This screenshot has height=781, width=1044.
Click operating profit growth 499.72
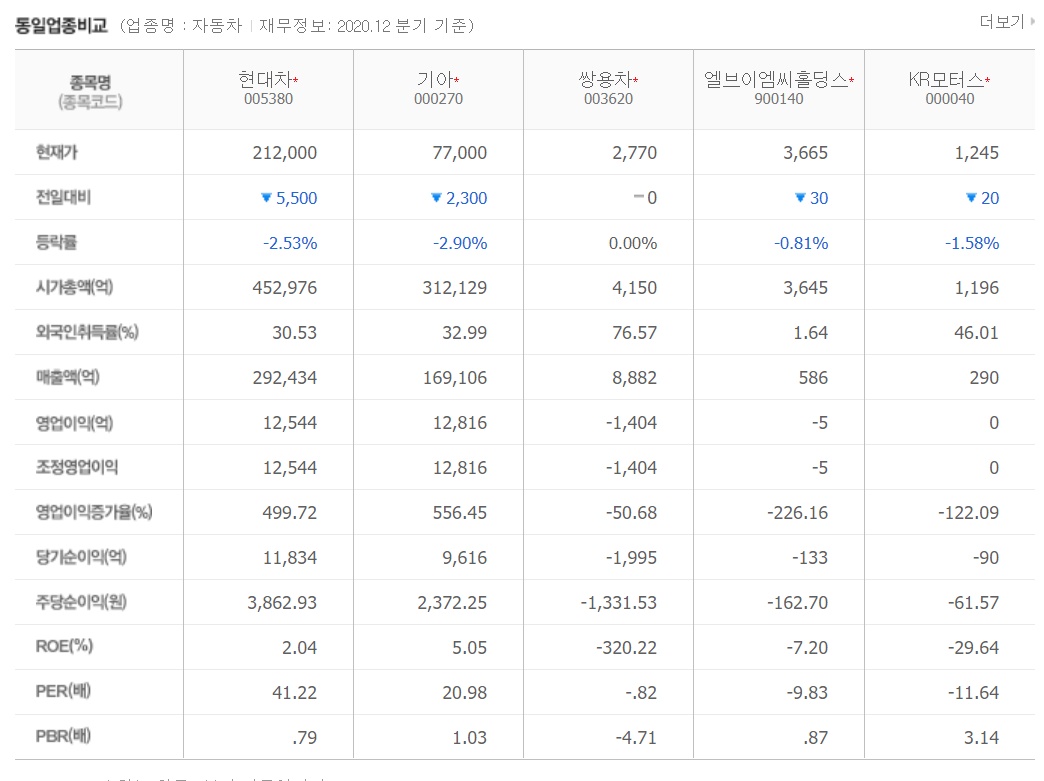290,513
